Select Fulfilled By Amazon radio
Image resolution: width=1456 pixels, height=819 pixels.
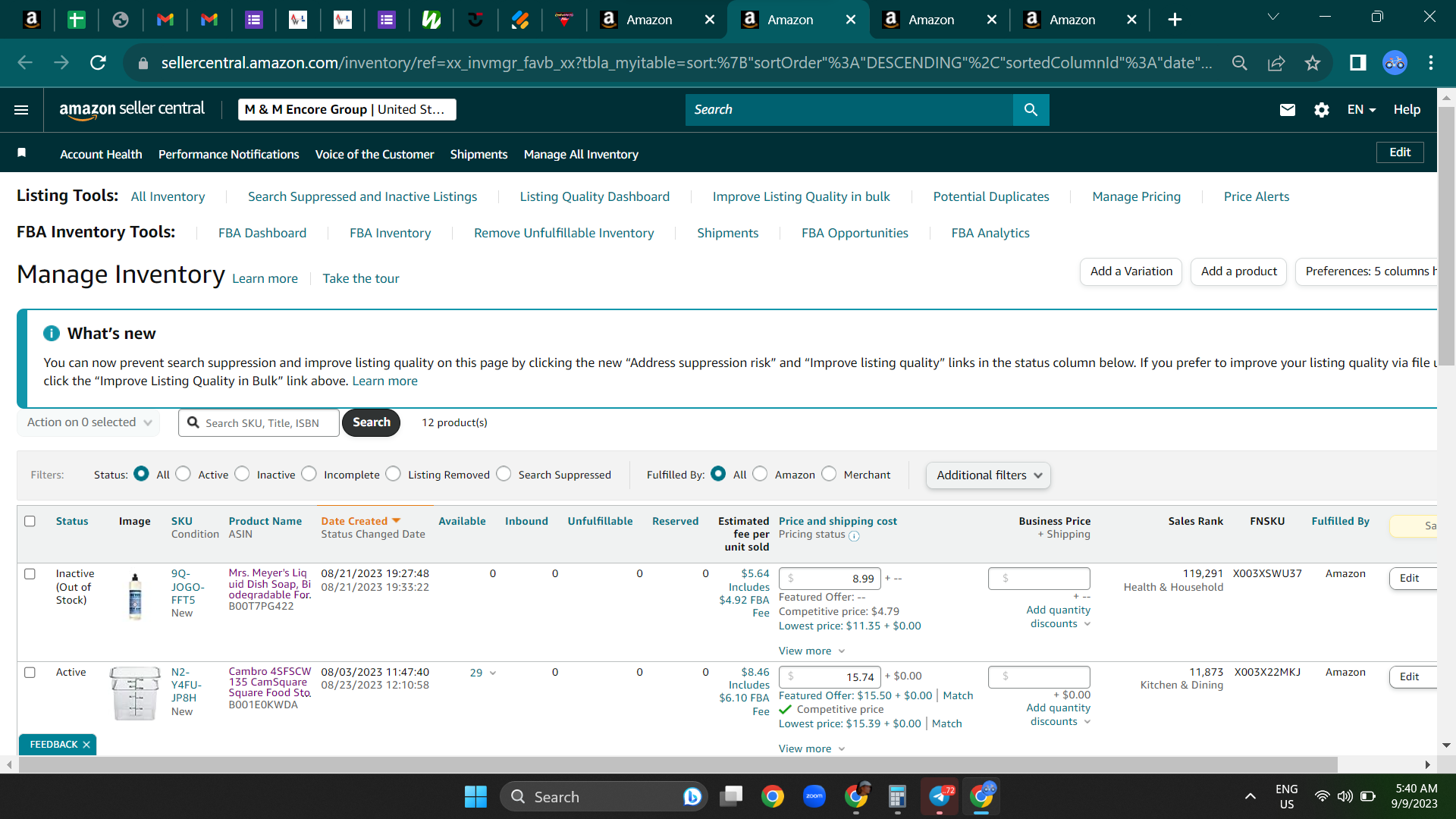point(760,474)
